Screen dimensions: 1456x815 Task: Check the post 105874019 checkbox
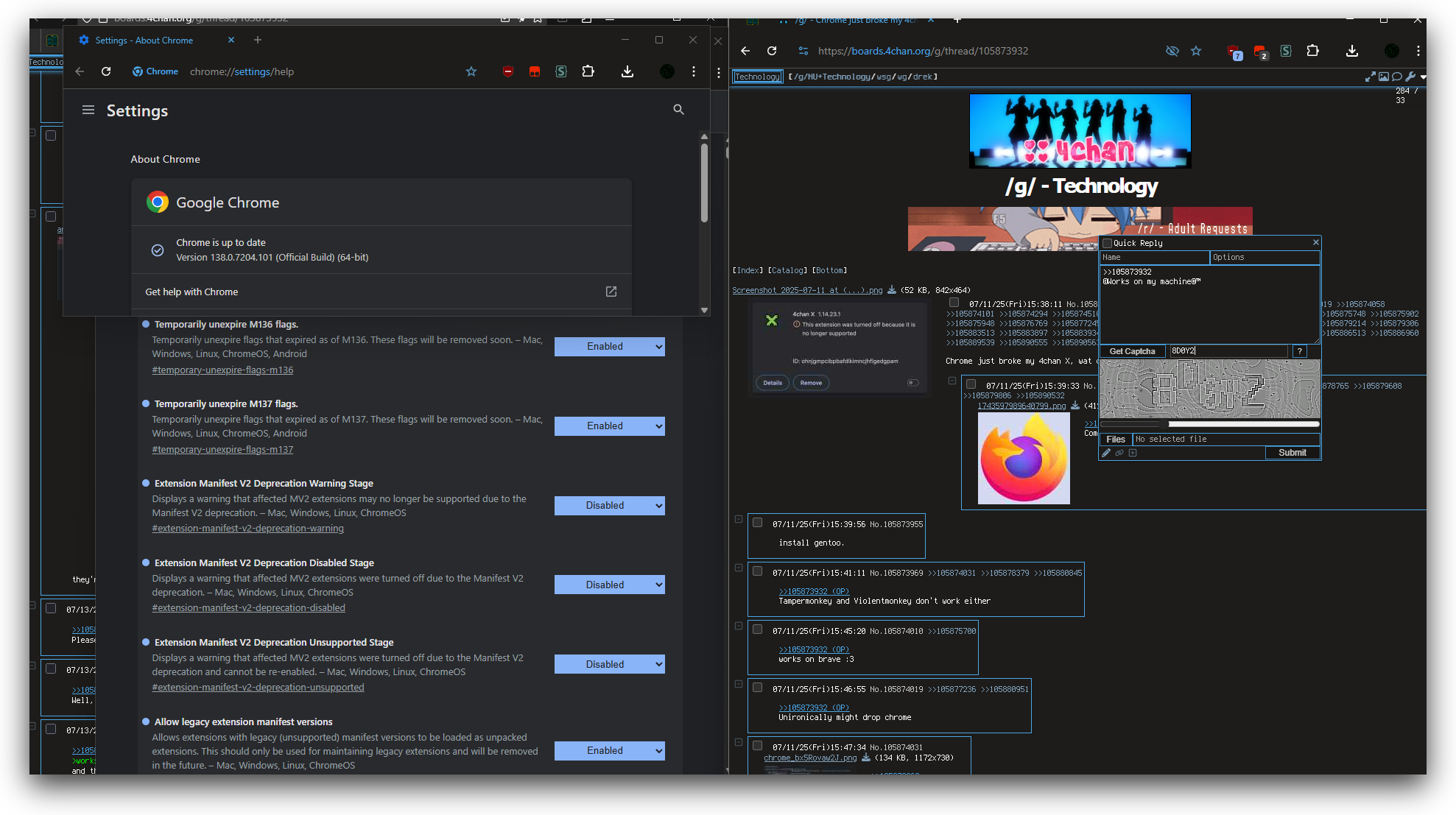757,688
